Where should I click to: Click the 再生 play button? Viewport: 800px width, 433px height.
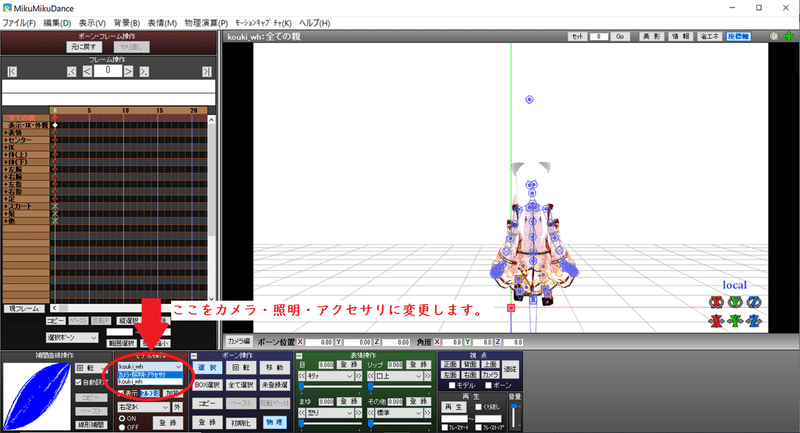(454, 407)
